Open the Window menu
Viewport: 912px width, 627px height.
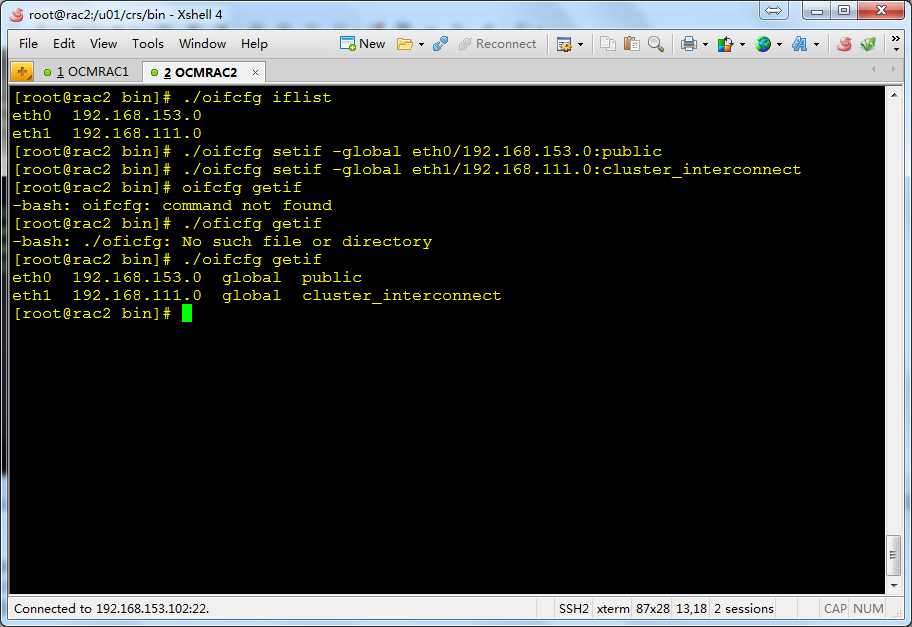point(202,44)
